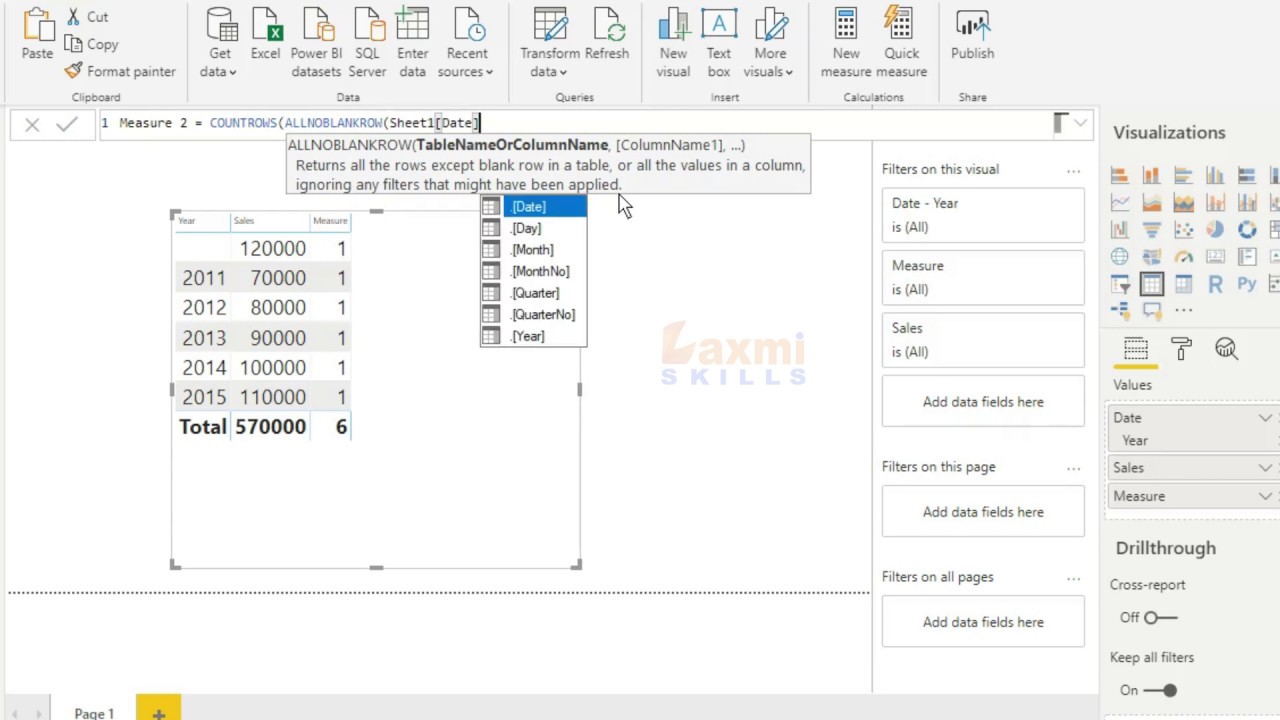The height and width of the screenshot is (720, 1280).
Task: Choose [Day] from the autocomplete list
Action: coord(533,228)
